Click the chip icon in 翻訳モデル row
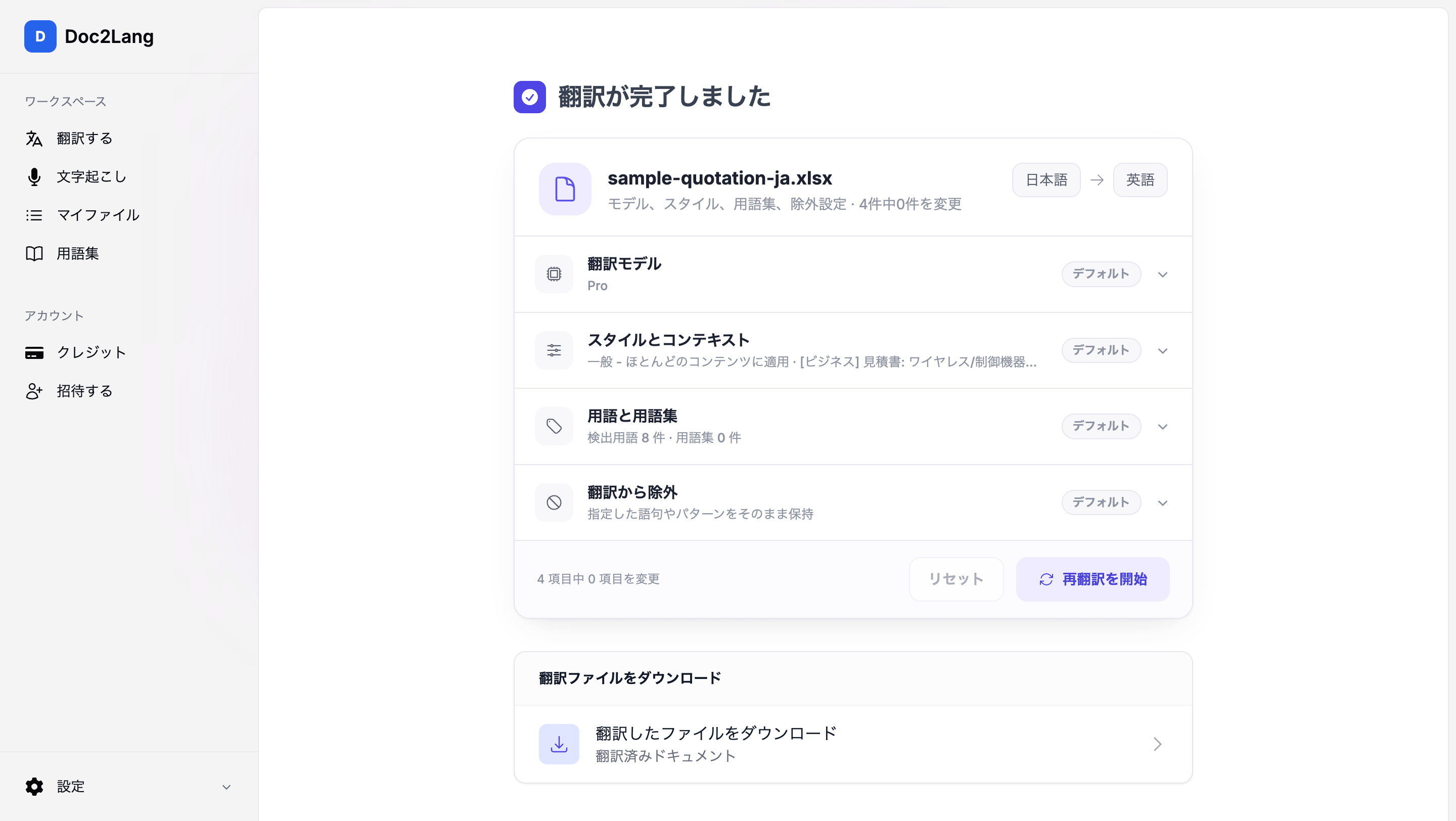 (554, 274)
